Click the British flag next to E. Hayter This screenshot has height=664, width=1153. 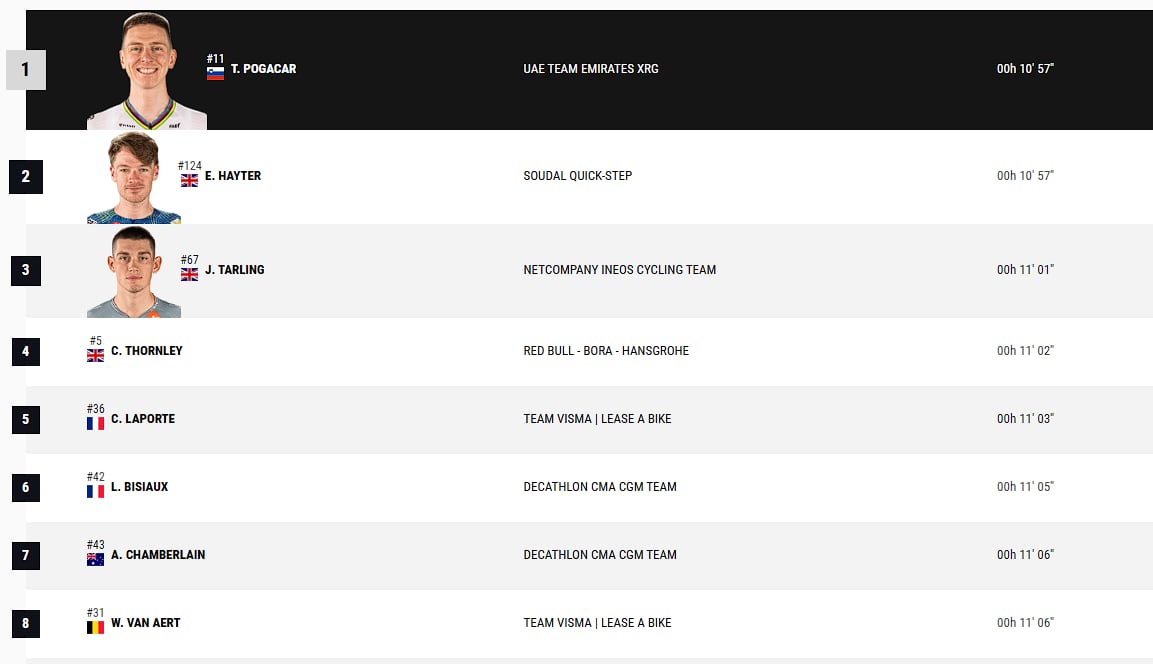coord(189,181)
